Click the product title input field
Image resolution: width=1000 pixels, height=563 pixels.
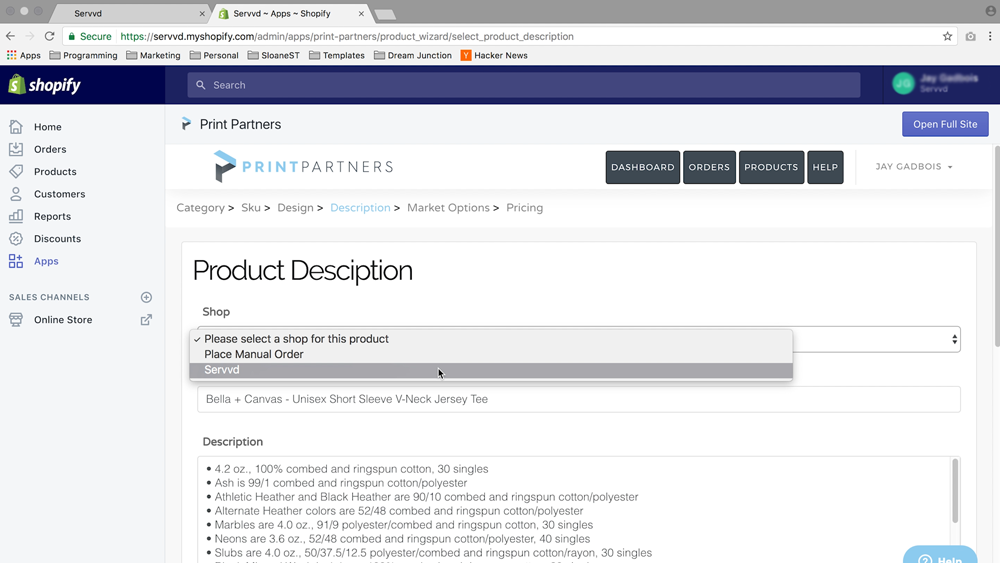(578, 399)
